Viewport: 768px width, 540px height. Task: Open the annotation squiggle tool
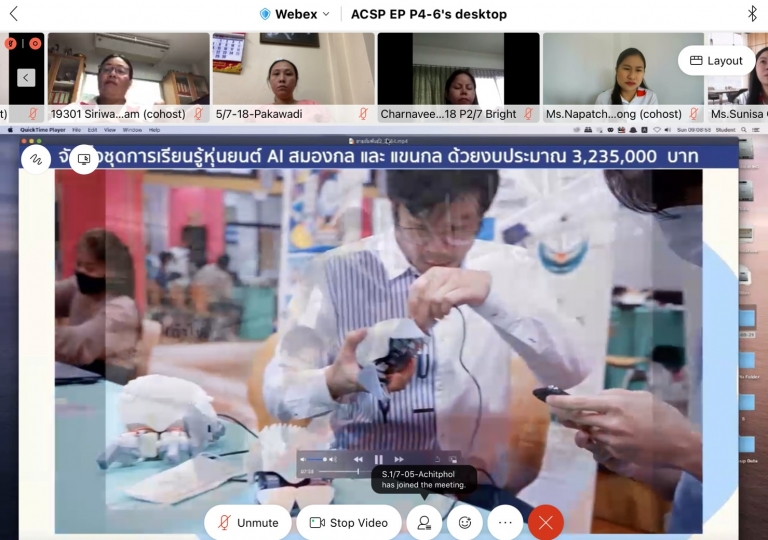(x=36, y=159)
